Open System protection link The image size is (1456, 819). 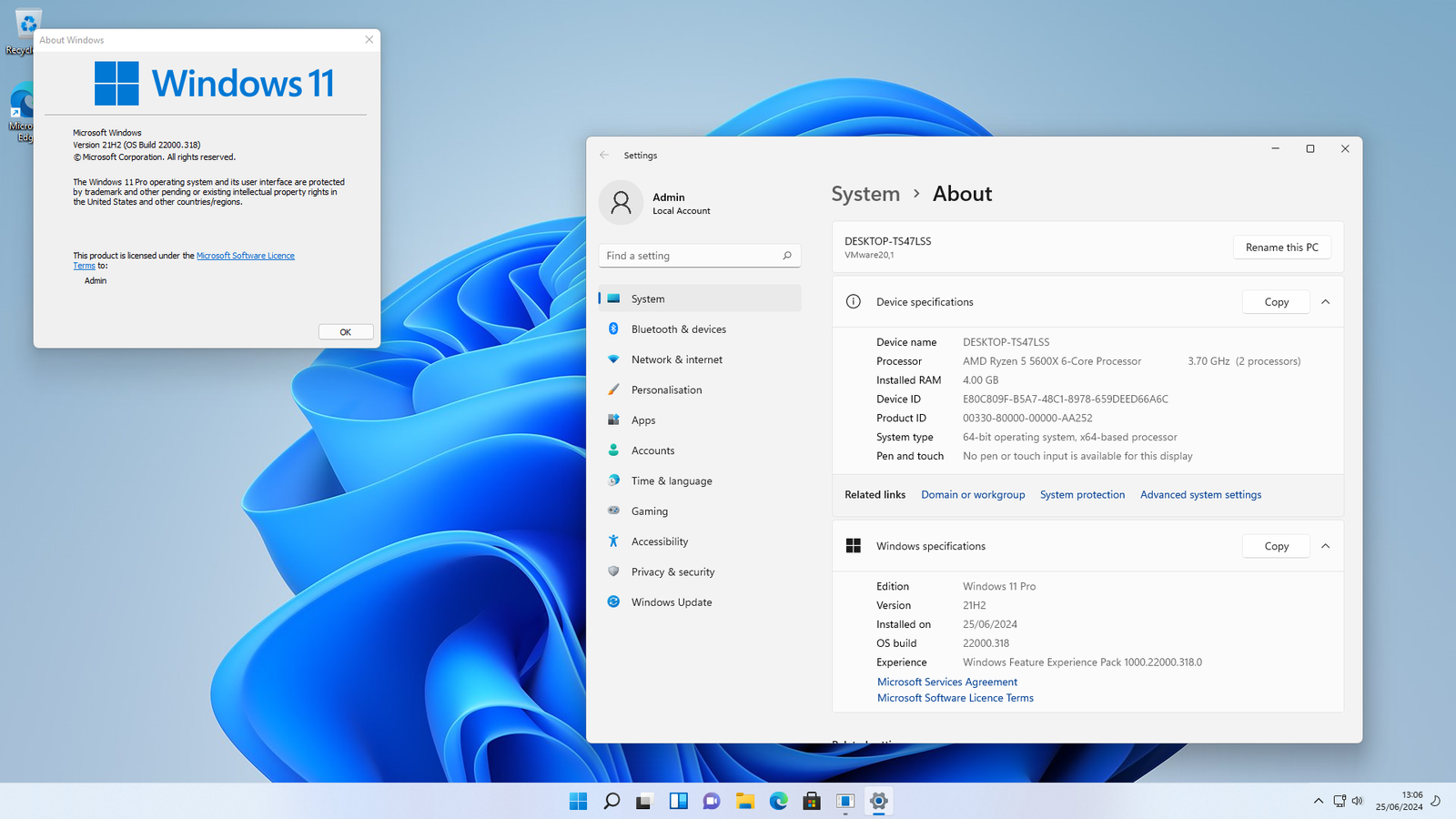[1082, 495]
